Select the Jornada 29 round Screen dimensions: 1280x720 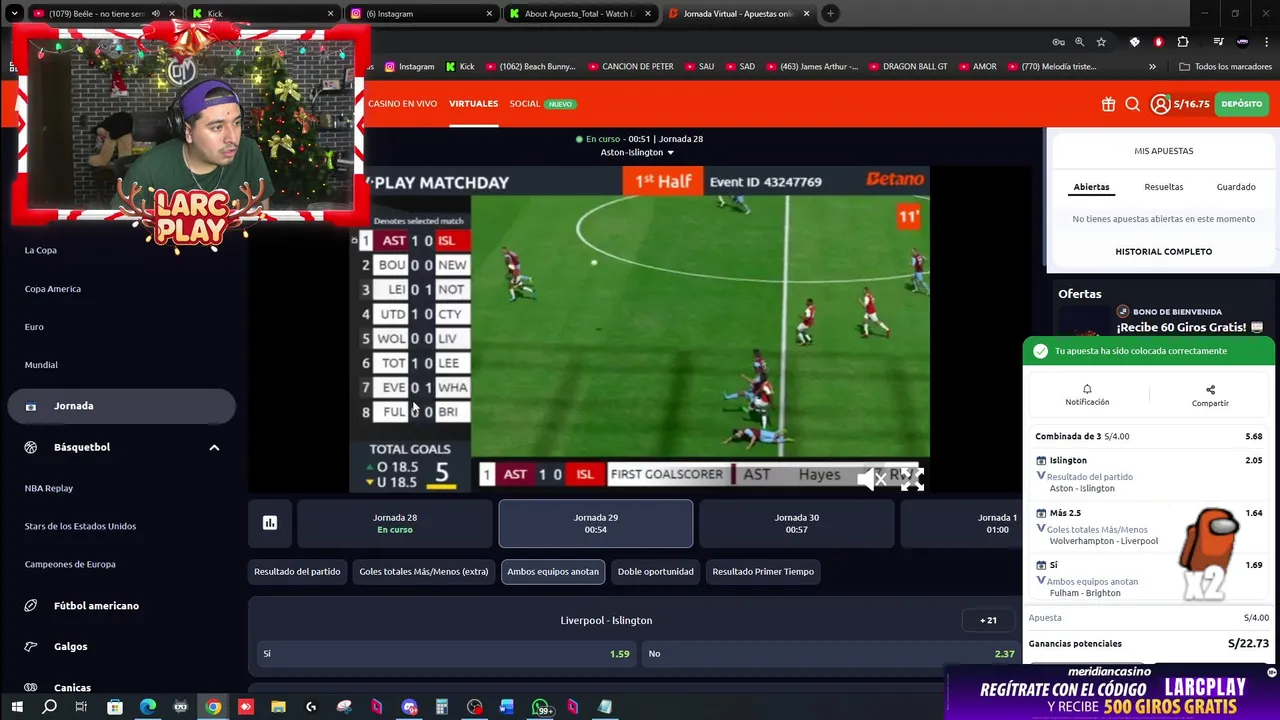[x=596, y=523]
